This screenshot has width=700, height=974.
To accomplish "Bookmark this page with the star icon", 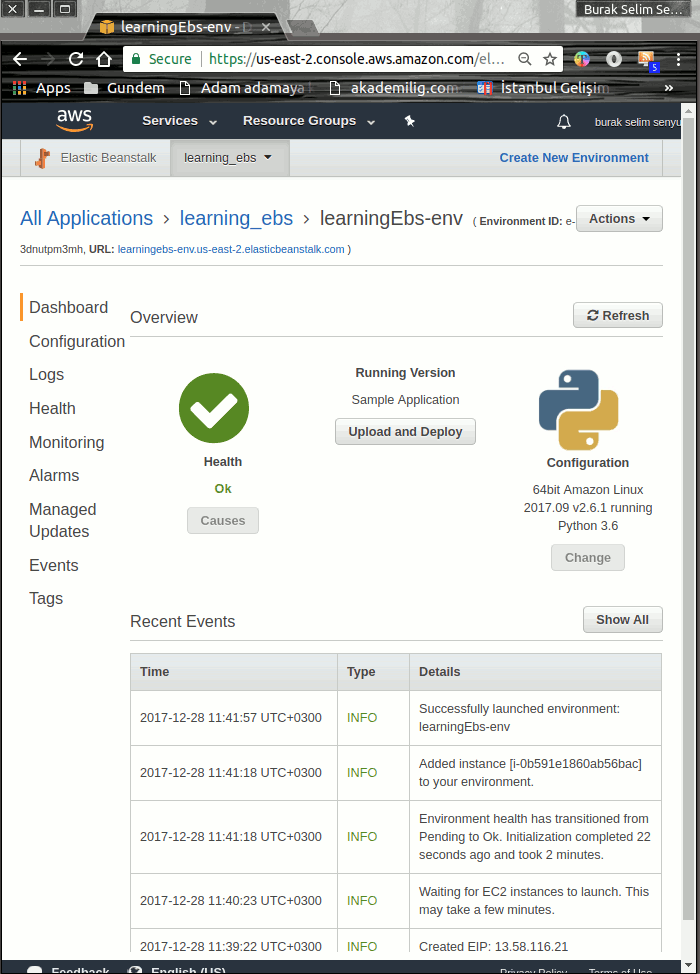I will point(550,59).
